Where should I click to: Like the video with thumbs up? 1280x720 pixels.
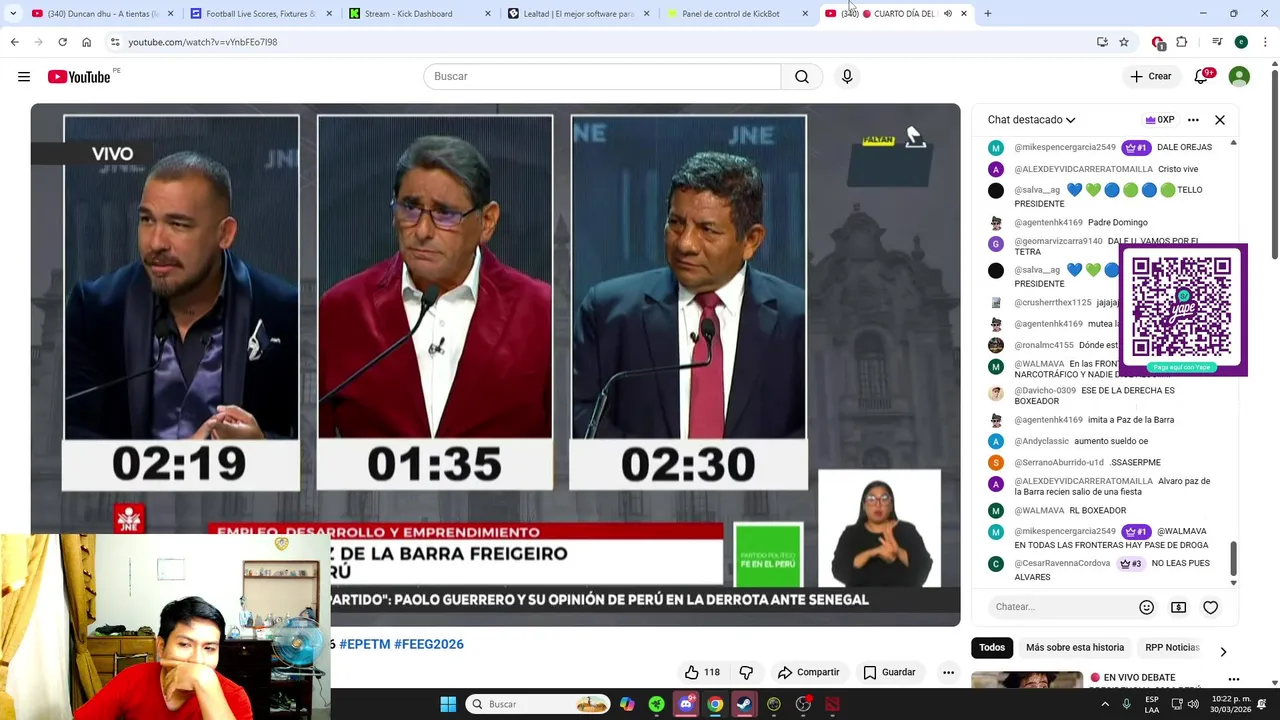702,672
